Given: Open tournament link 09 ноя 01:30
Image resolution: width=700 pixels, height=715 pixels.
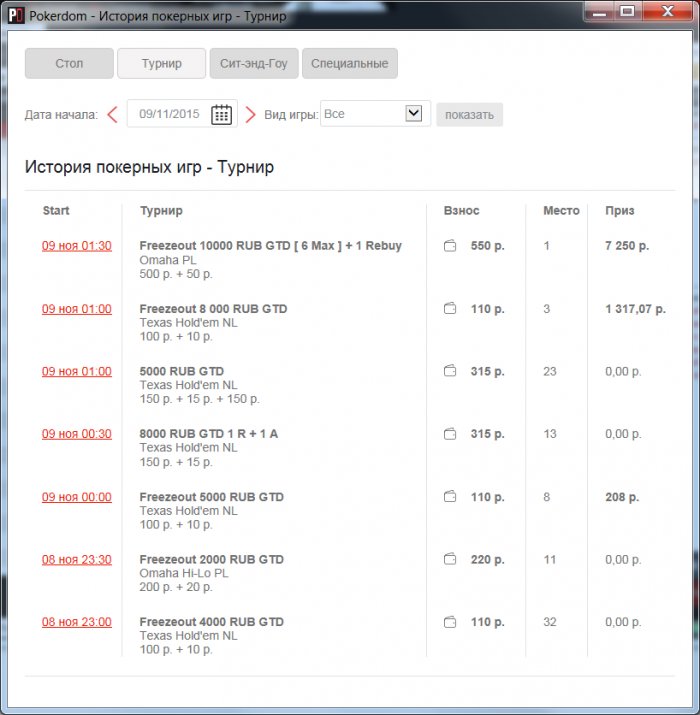Looking at the screenshot, I should [x=77, y=246].
